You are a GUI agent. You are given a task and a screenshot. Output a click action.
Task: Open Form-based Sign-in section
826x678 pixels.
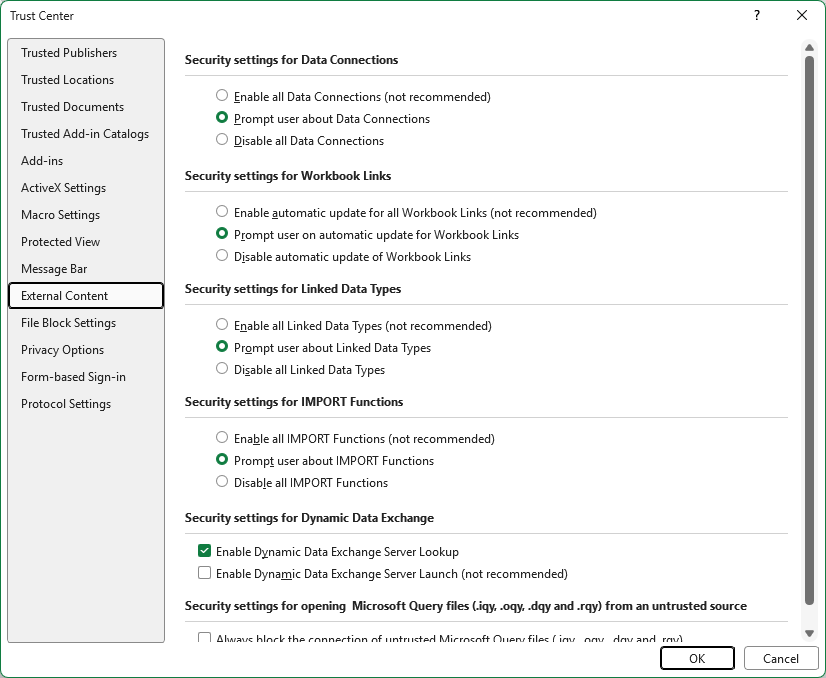coord(86,377)
